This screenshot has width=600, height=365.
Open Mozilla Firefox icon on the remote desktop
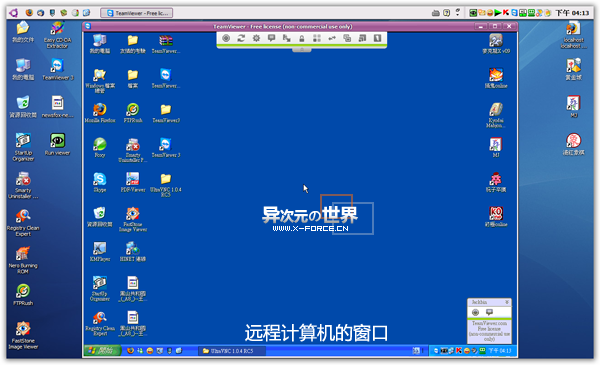click(x=99, y=112)
